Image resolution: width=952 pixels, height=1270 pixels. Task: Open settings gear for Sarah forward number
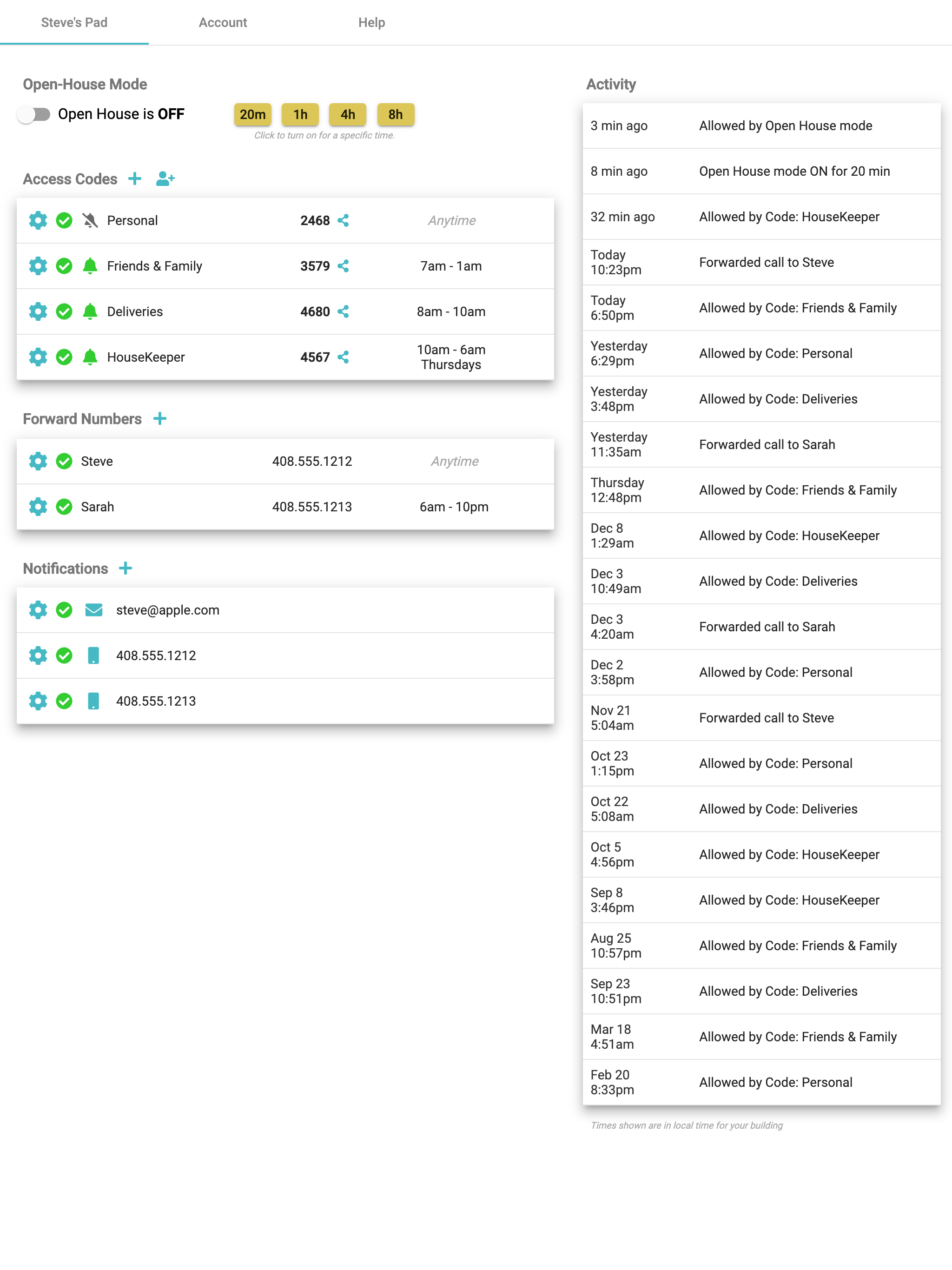pos(38,507)
